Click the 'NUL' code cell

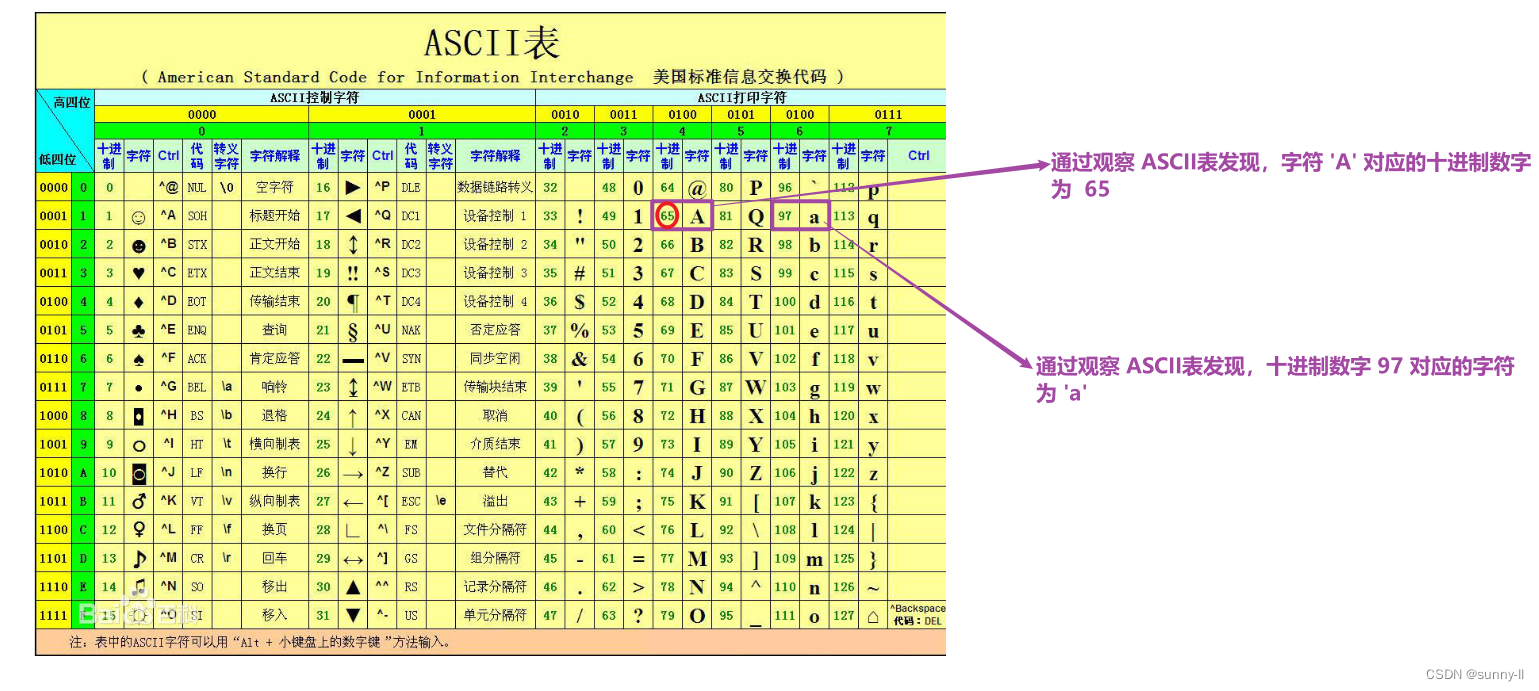pos(197,187)
